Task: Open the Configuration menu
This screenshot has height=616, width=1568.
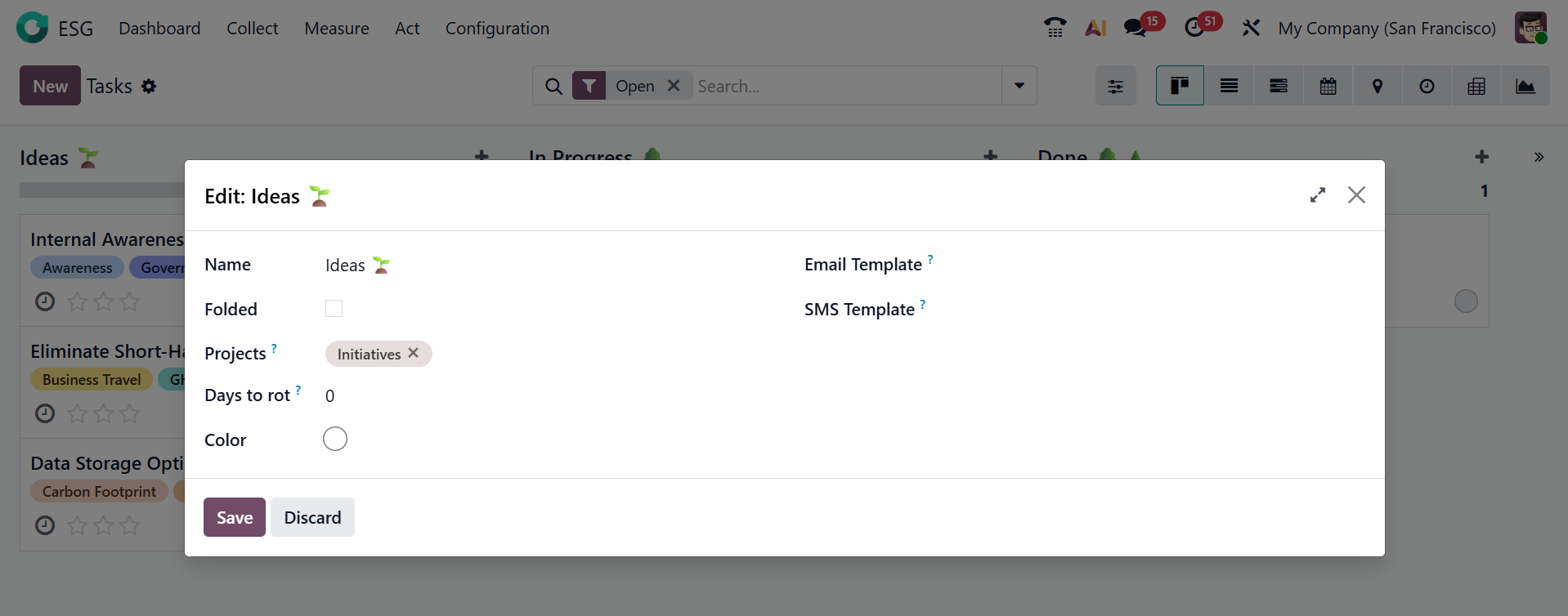Action: click(x=497, y=29)
